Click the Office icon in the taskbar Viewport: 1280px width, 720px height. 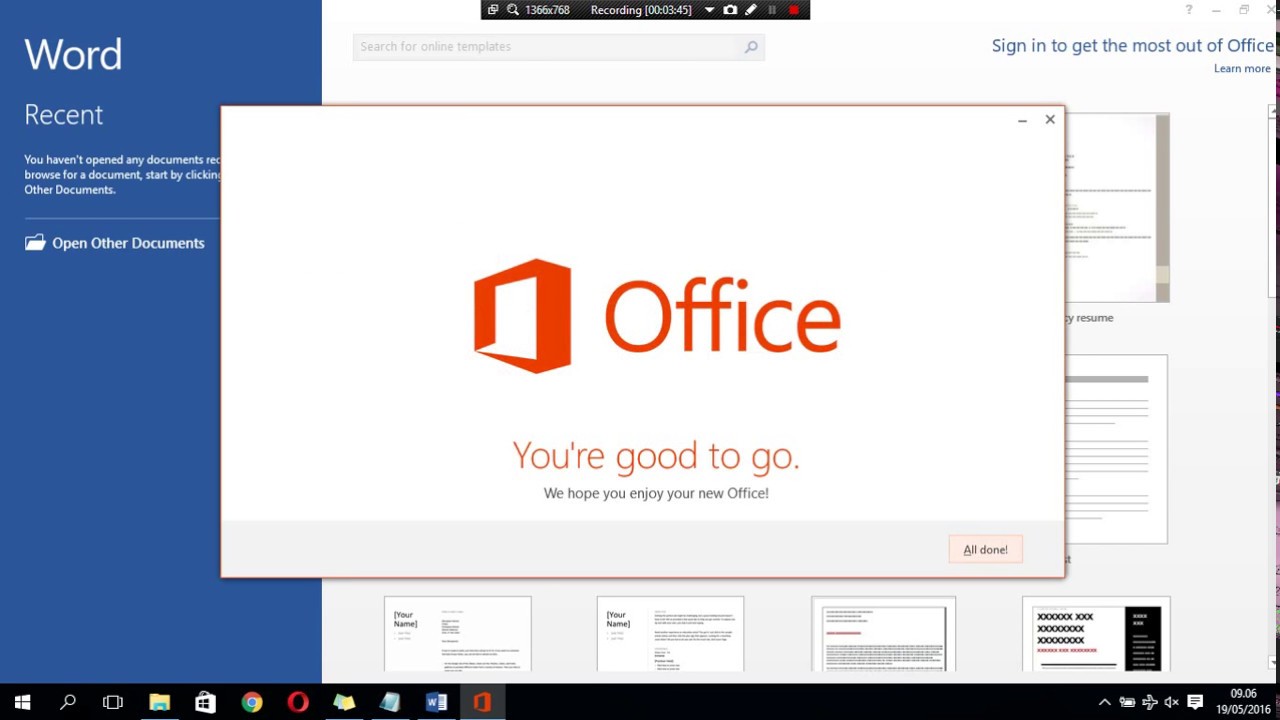click(x=482, y=702)
